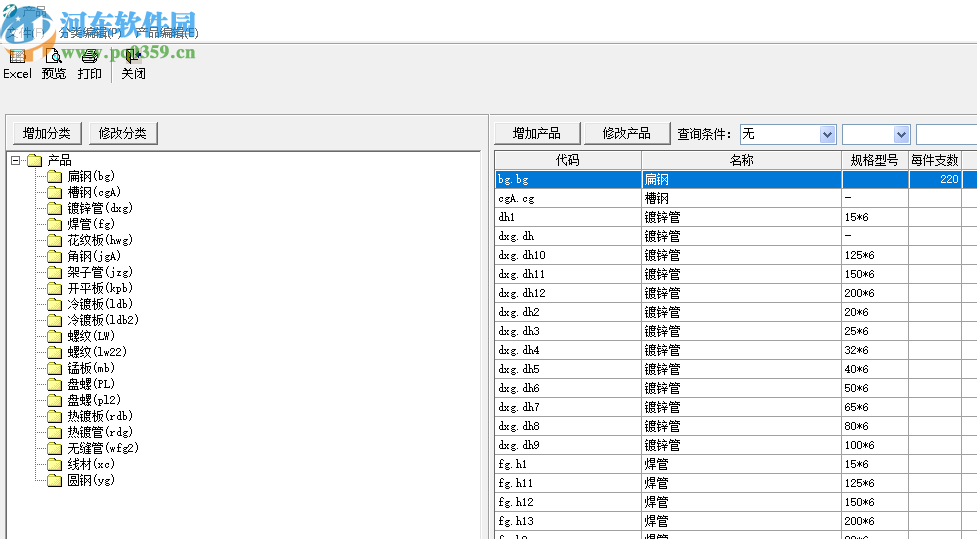This screenshot has height=539, width=977.
Task: Select the 螺纹(lw22) folder icon
Action: coord(55,353)
